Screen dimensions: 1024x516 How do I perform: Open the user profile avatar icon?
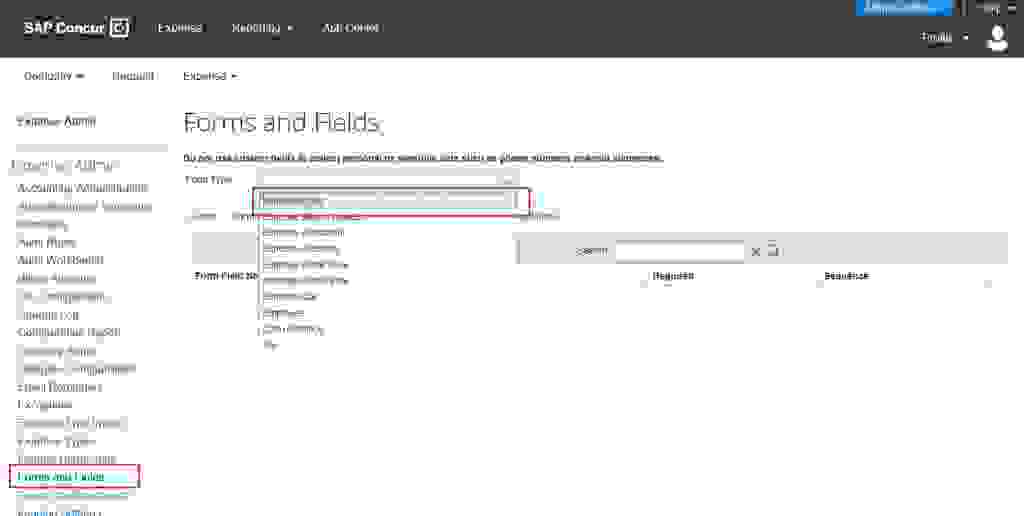pyautogui.click(x=997, y=38)
